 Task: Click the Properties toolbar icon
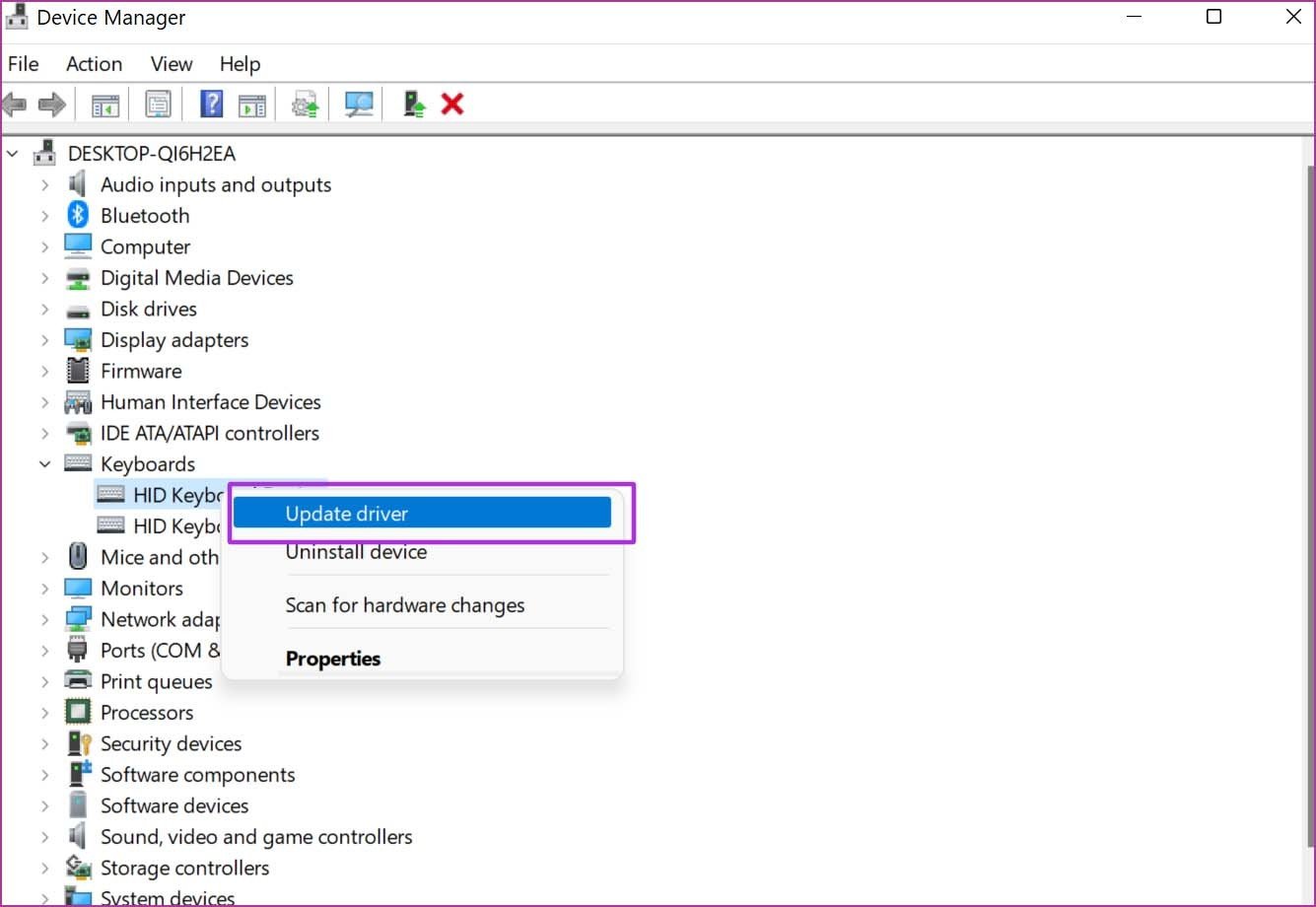pos(158,104)
